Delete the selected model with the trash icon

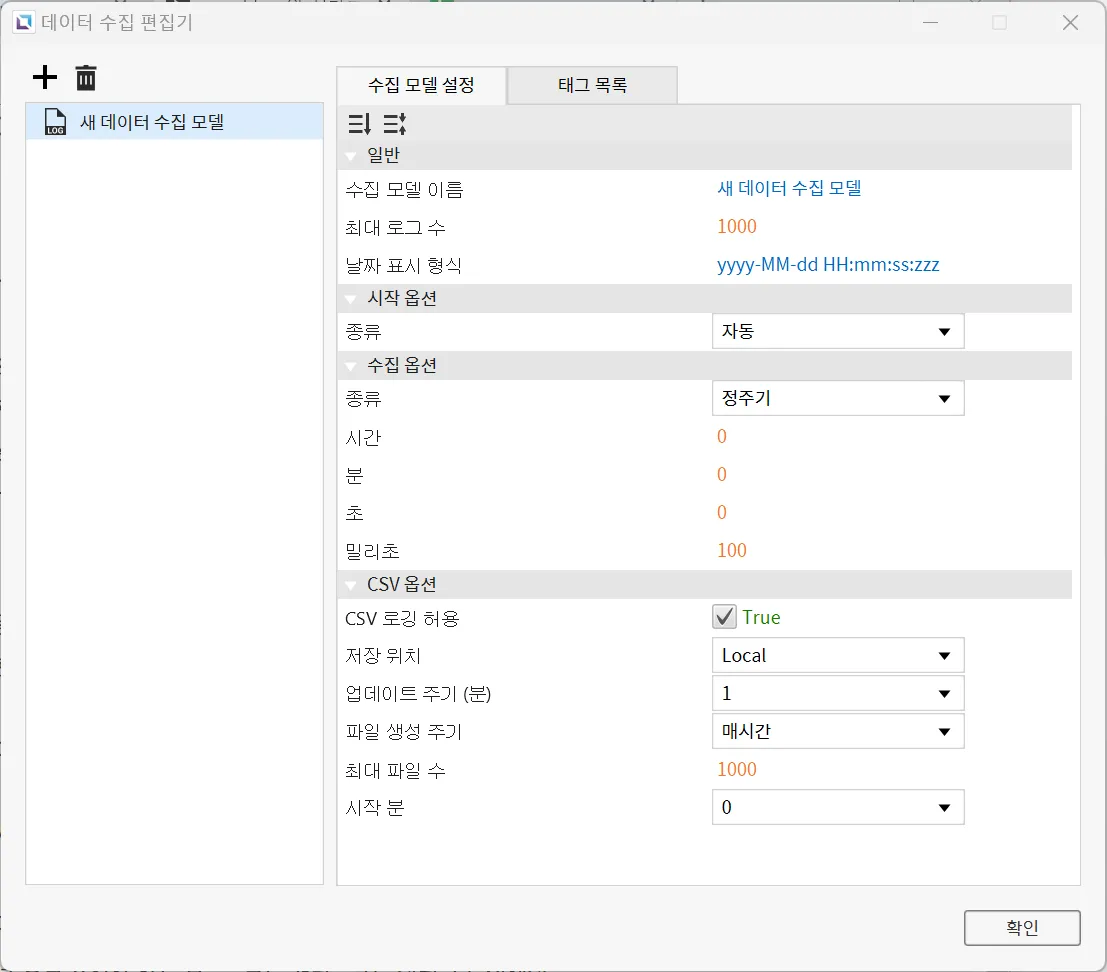tap(87, 77)
